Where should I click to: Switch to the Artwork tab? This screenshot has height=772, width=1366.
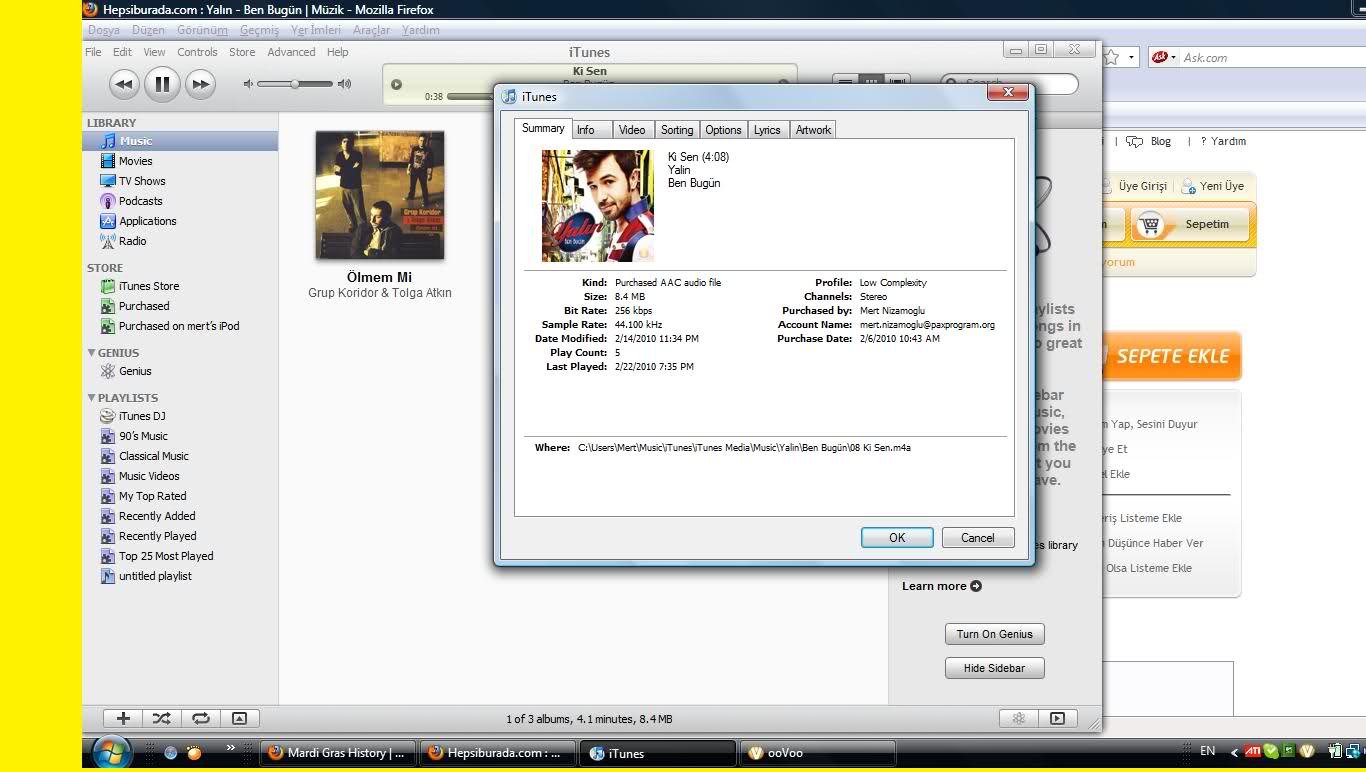click(813, 130)
